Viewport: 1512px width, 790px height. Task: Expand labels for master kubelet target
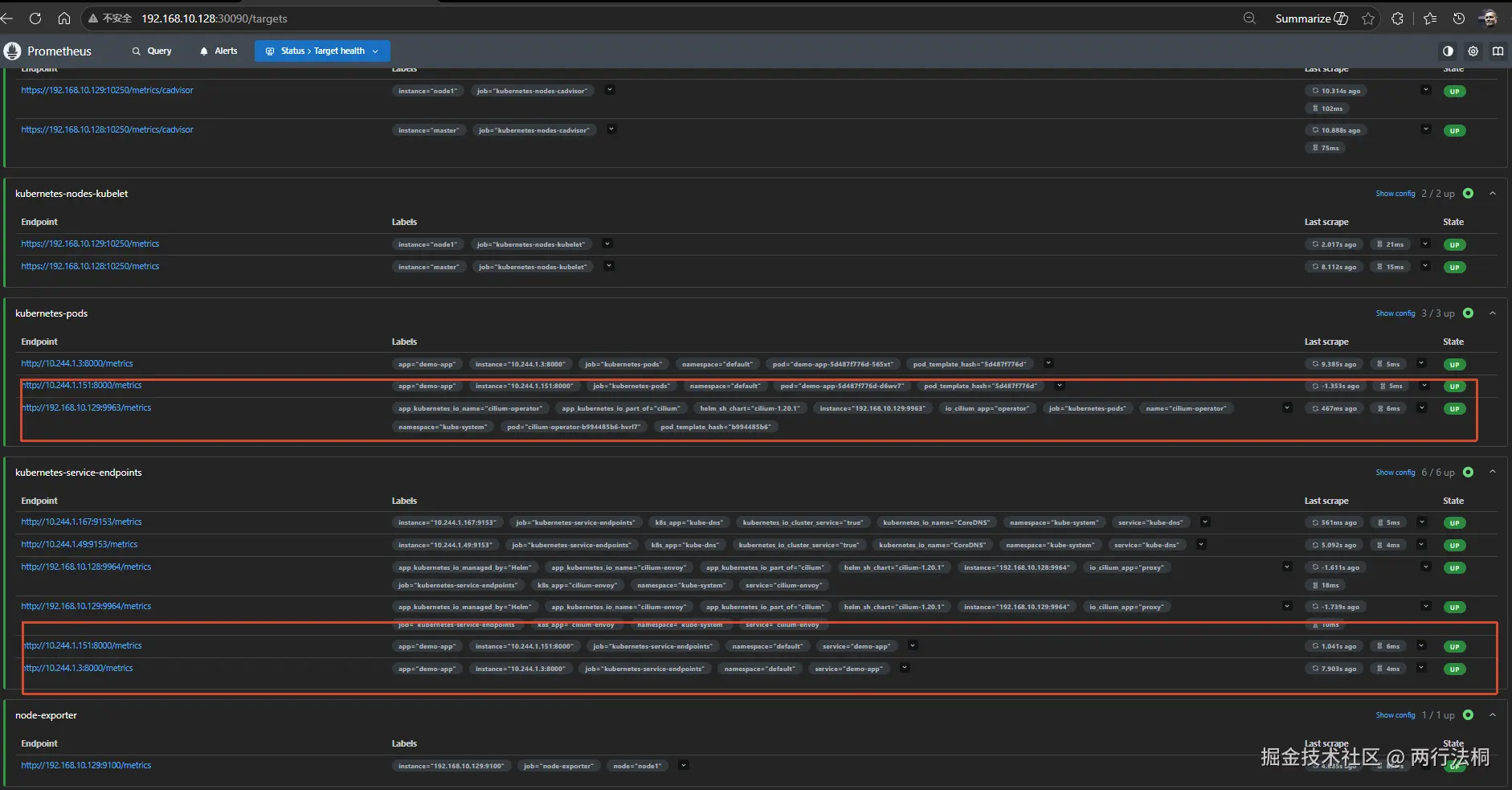click(x=609, y=266)
